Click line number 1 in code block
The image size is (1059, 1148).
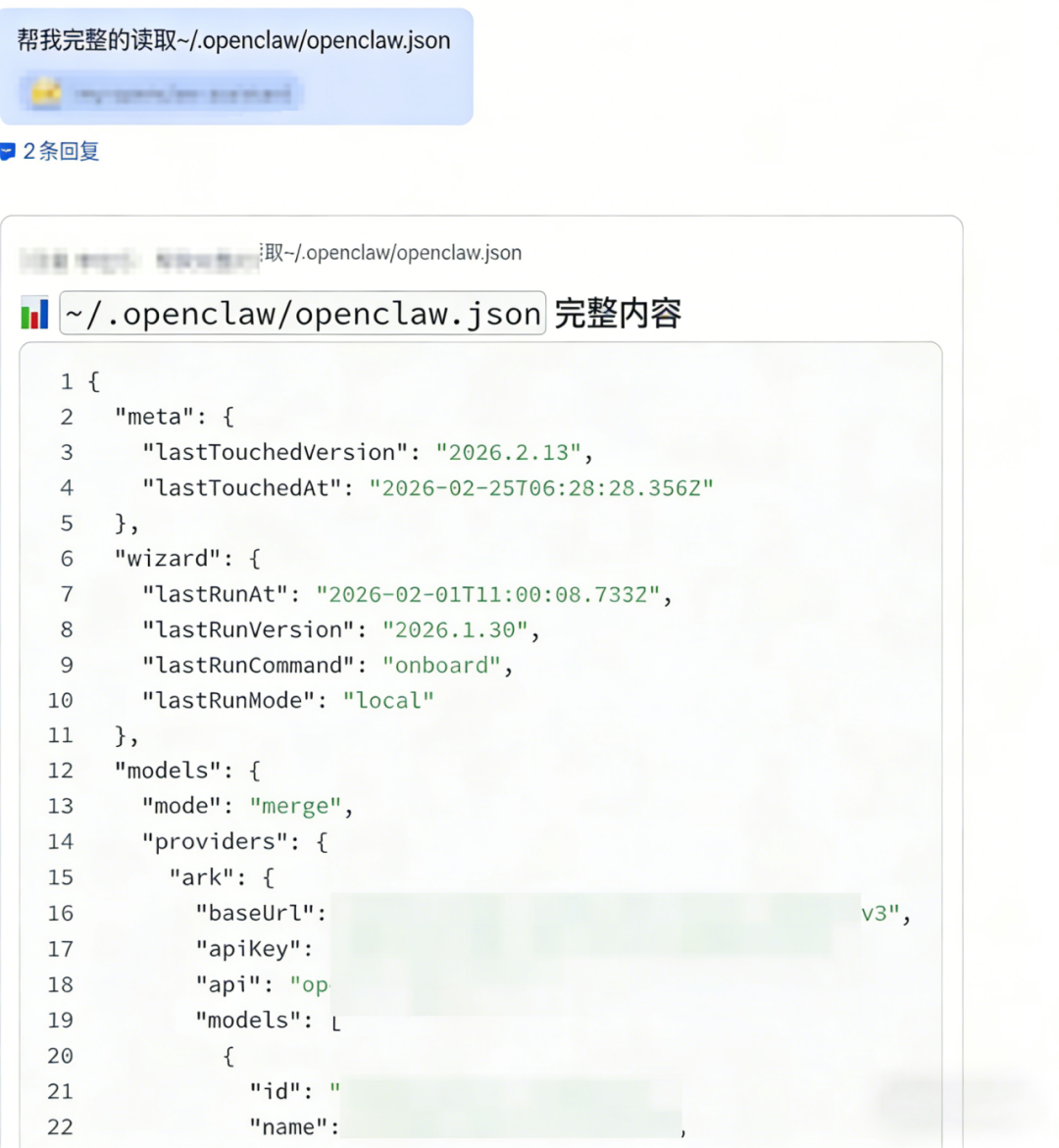(67, 381)
